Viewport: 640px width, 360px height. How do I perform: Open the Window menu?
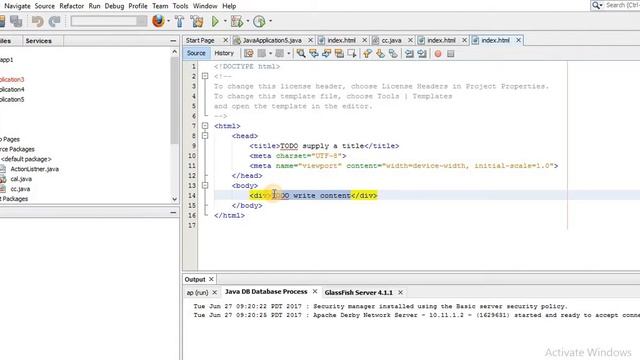(205, 6)
